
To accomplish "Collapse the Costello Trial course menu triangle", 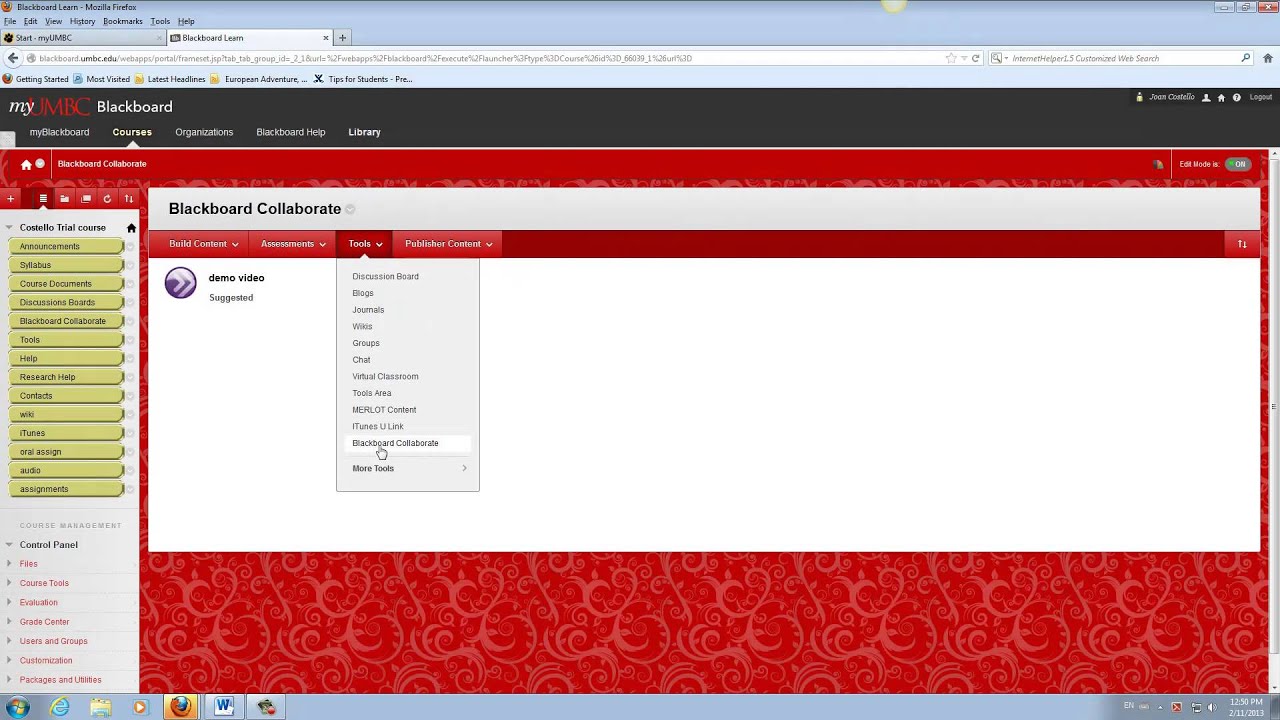I will 10,228.
